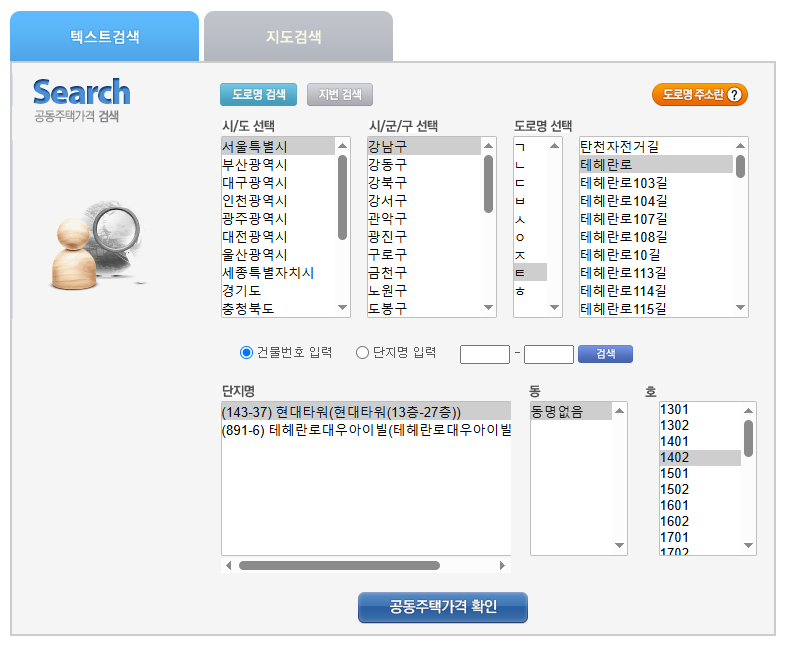The height and width of the screenshot is (647, 785).
Task: Select 부산광역시 in the city list
Action: point(278,164)
